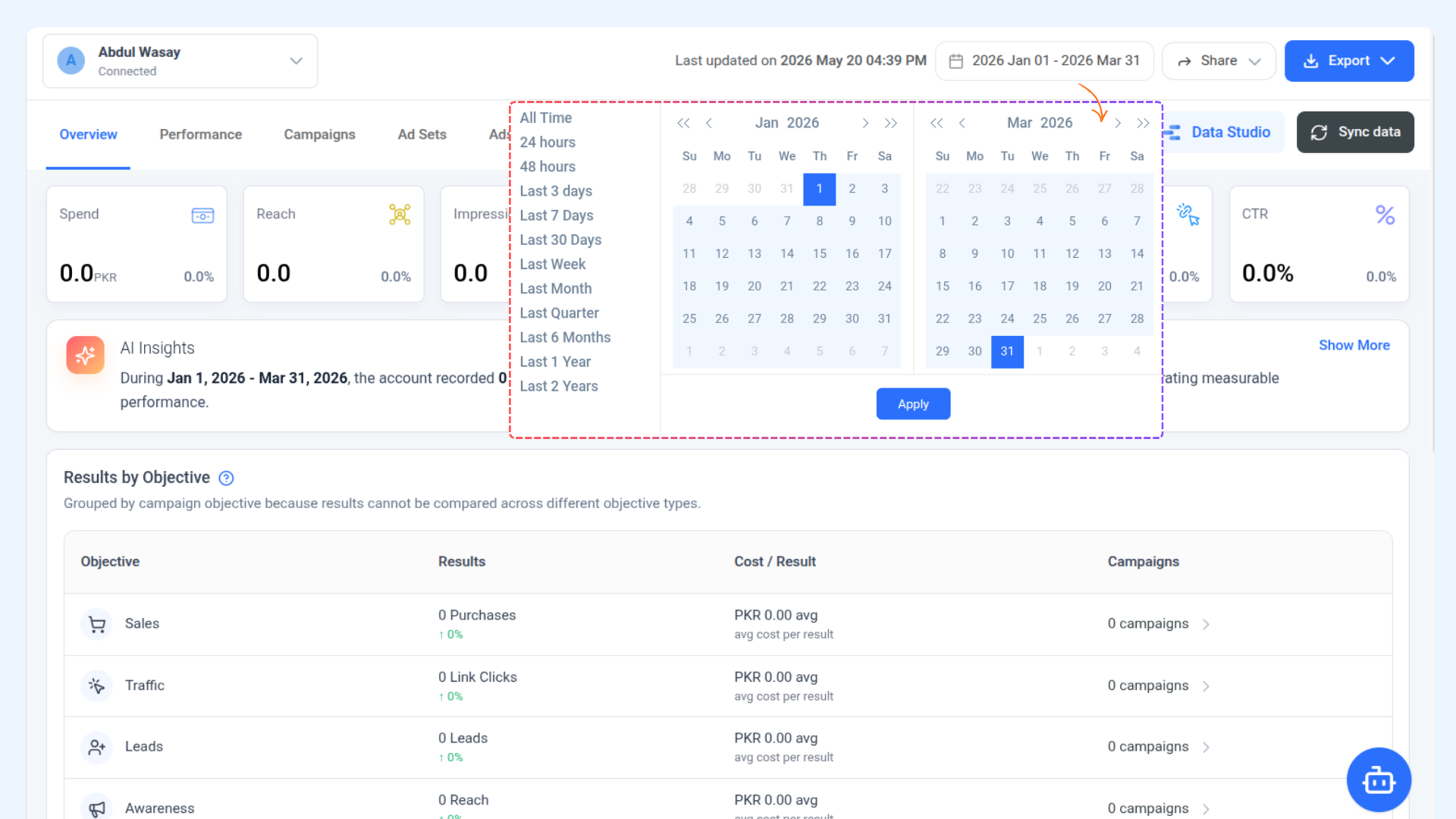Skip to next year in Mar 2026 calendar
1456x819 pixels.
[1143, 123]
